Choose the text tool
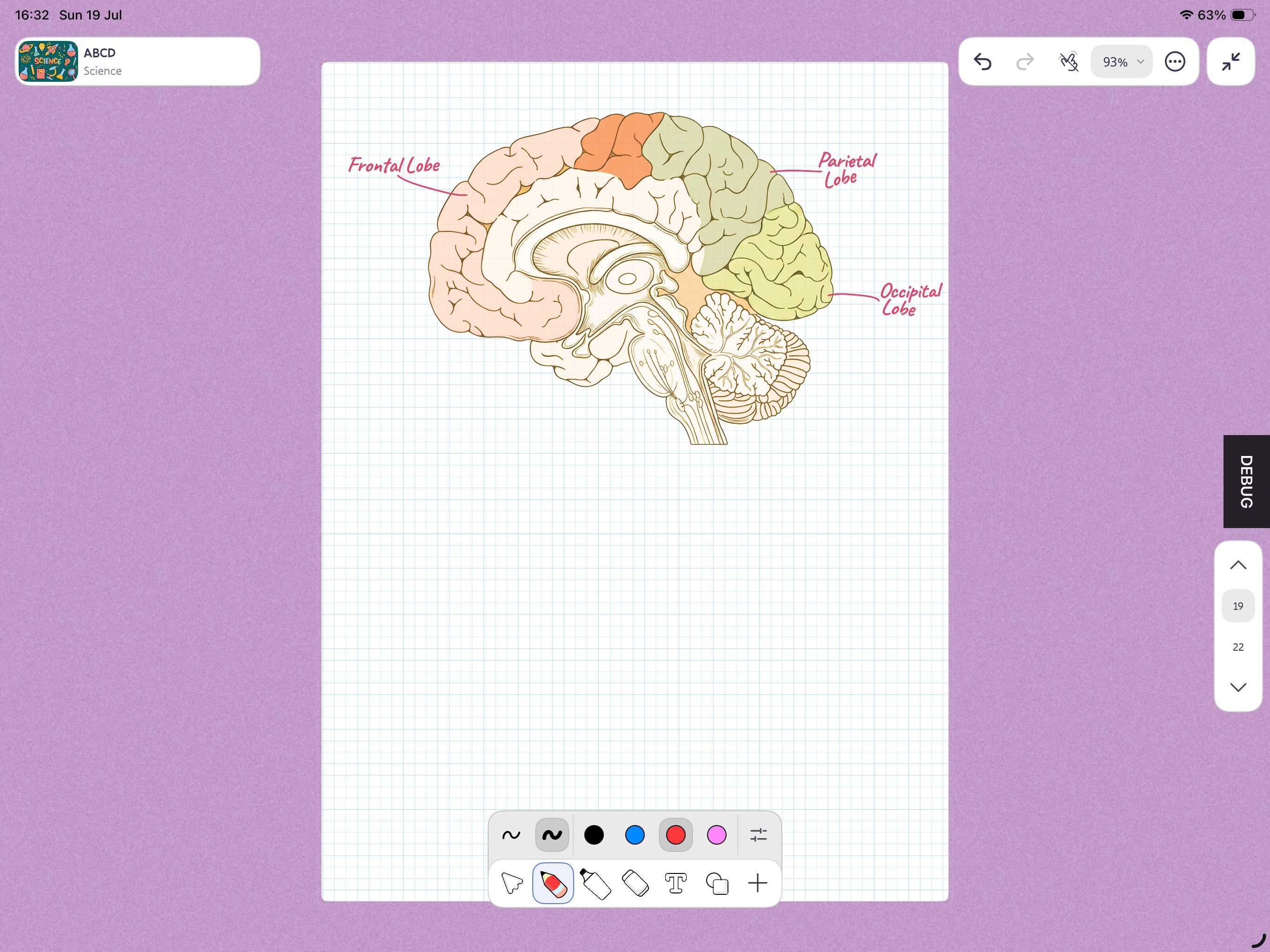Viewport: 1270px width, 952px height. pos(676,883)
